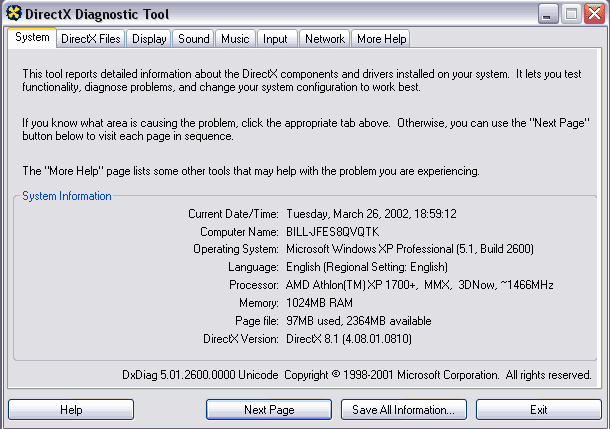610x429 pixels.
Task: Click the Computer Name label
Action: (x=239, y=232)
